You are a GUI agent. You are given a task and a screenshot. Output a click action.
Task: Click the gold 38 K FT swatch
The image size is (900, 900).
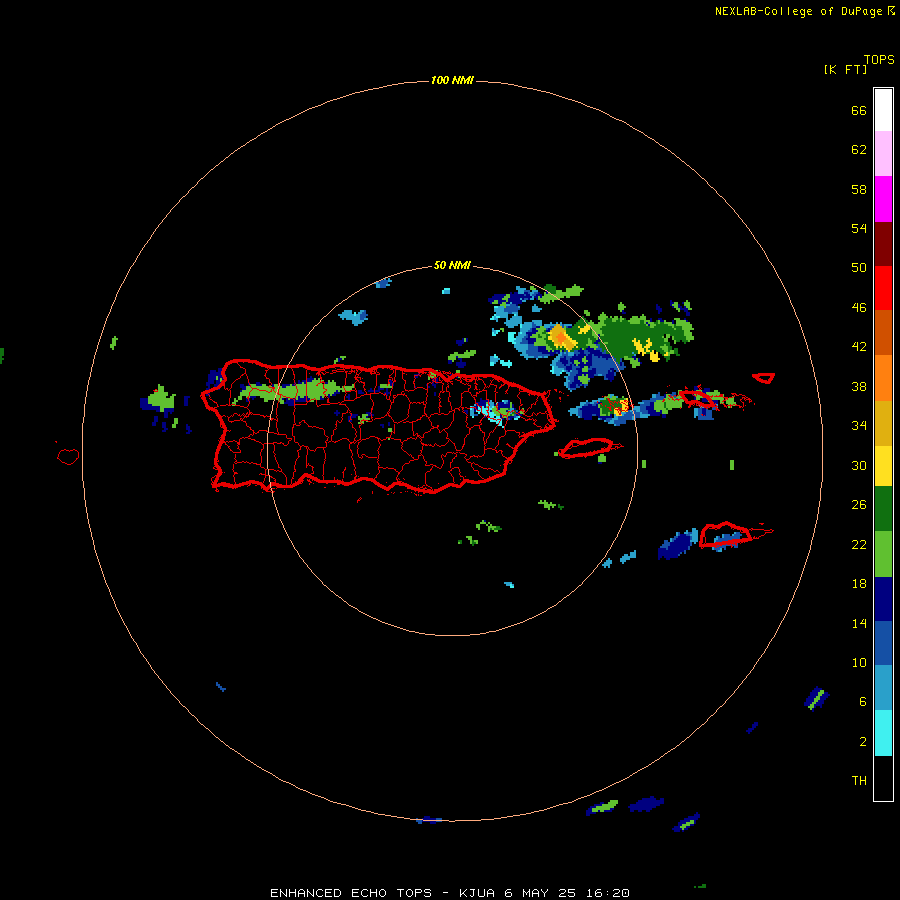point(883,423)
